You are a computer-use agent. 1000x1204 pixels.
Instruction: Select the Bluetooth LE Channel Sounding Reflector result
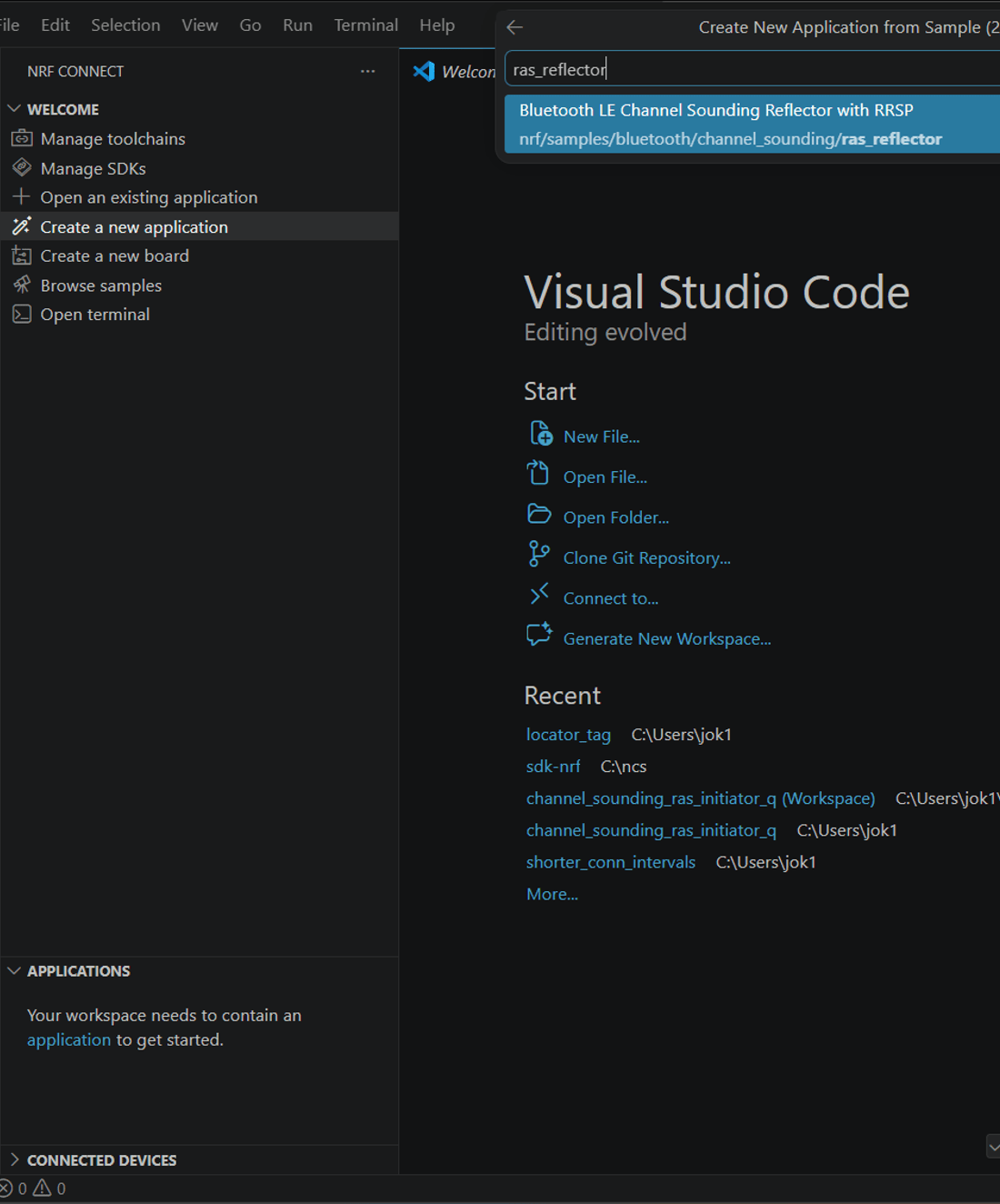pos(753,124)
